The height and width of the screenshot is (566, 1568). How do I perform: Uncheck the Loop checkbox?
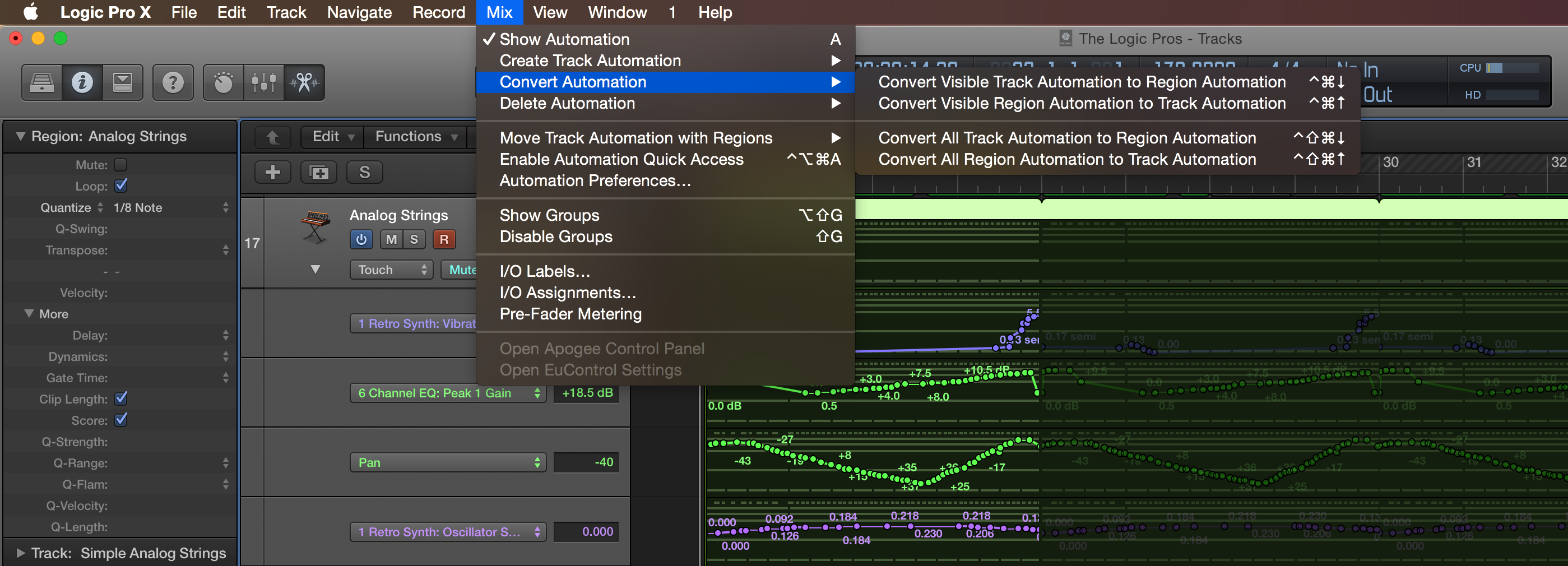120,185
